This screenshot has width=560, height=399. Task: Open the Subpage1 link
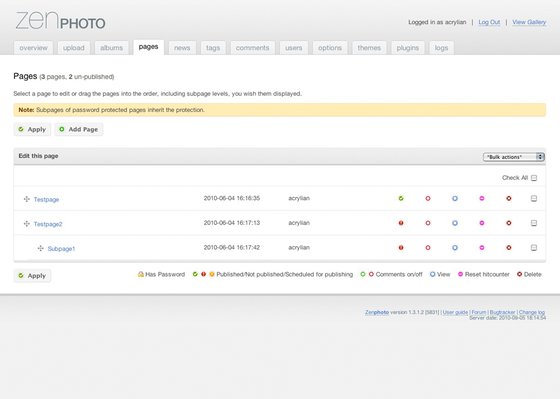point(61,249)
